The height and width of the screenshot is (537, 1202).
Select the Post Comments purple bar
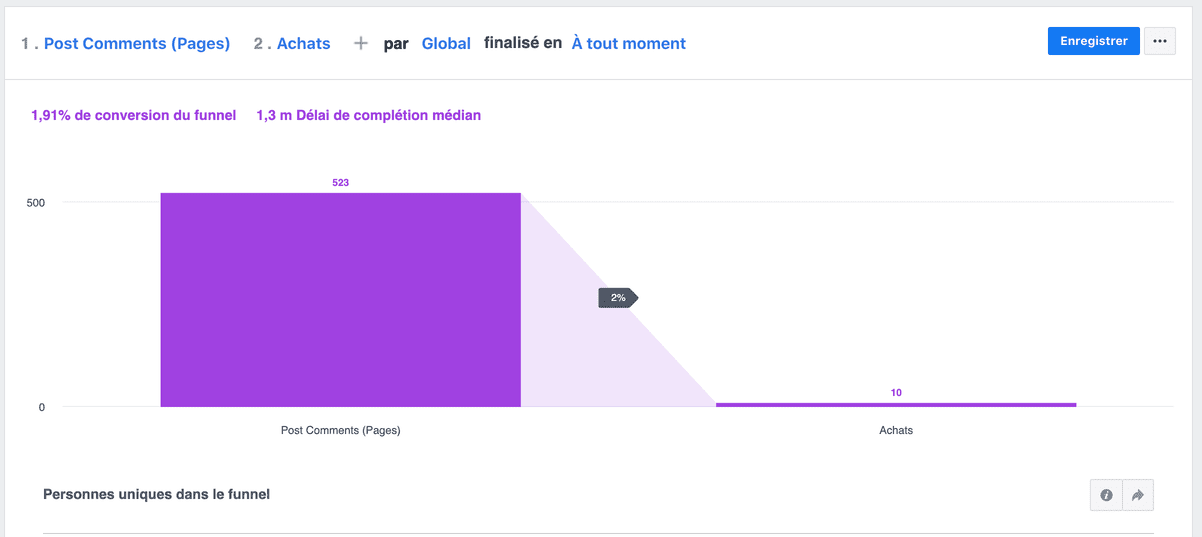(340, 300)
